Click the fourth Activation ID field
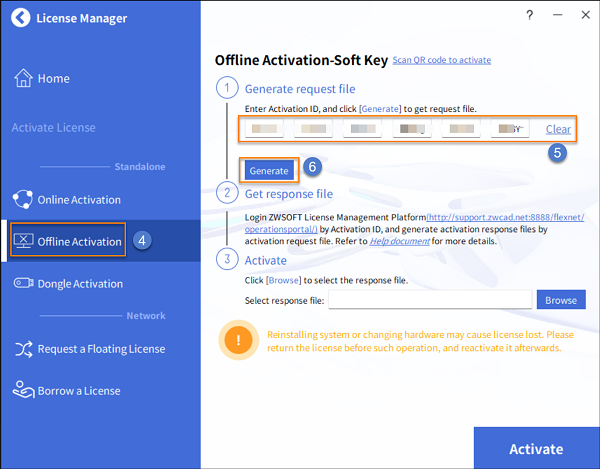Screen dimensions: 600x469 click(x=412, y=129)
